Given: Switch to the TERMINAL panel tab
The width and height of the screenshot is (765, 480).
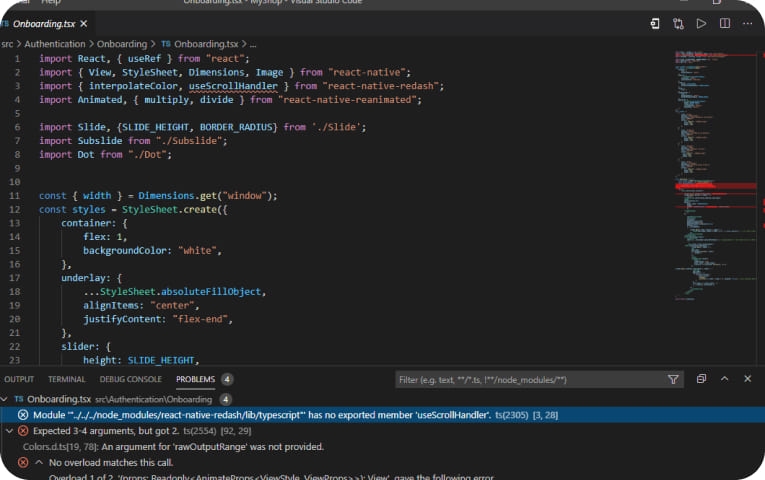Looking at the screenshot, I should [66, 379].
